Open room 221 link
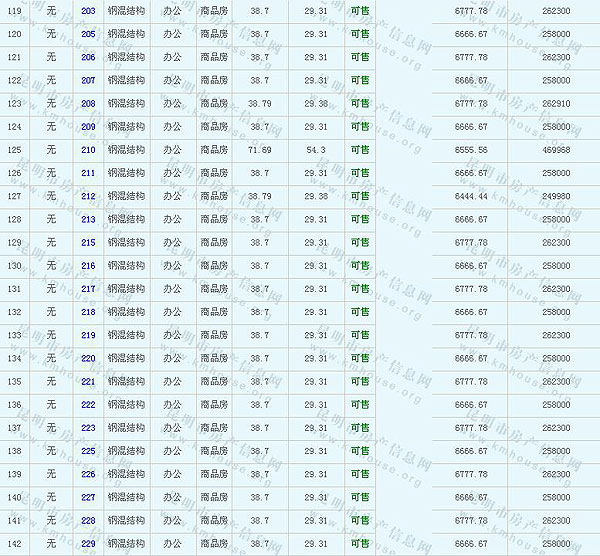 pyautogui.click(x=88, y=381)
